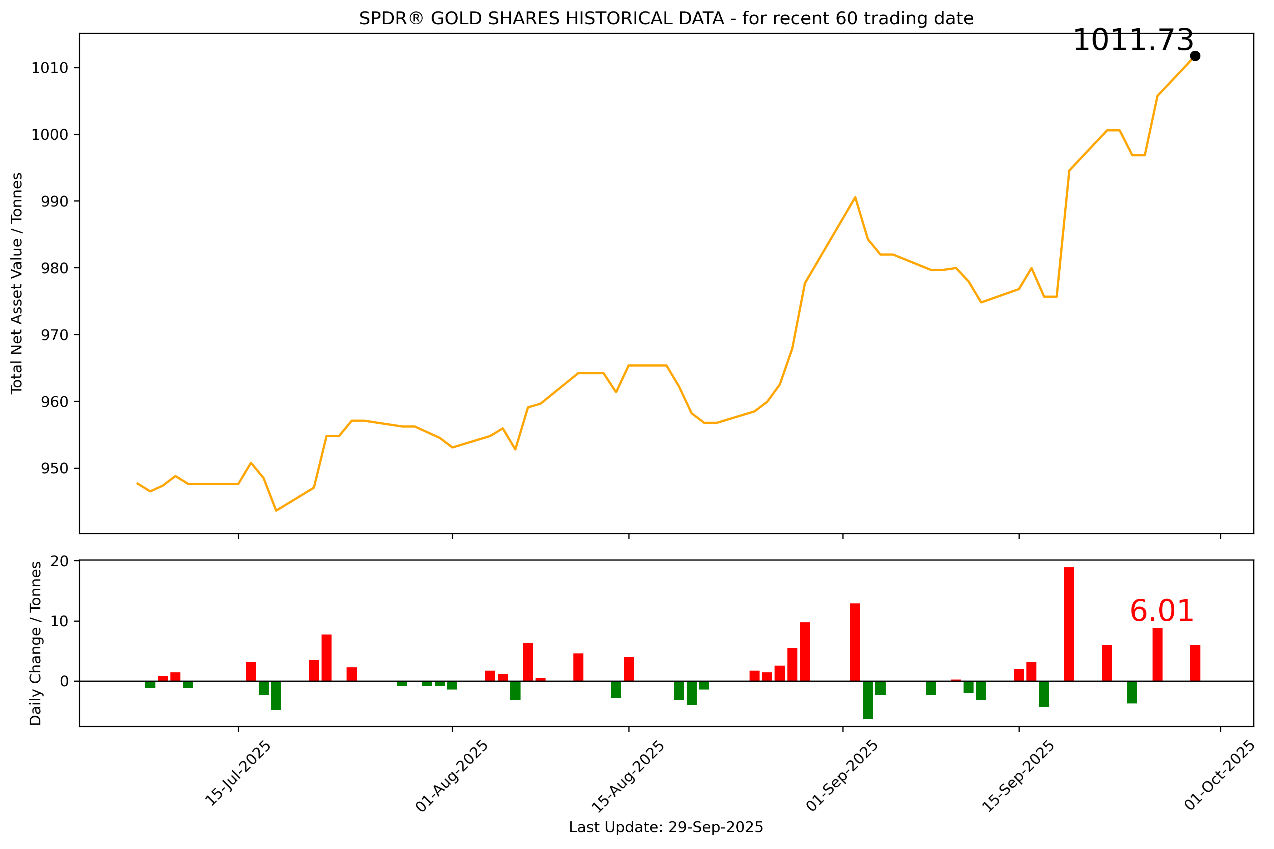Image resolution: width=1274 pixels, height=849 pixels.
Task: Click the Last Update: 29-Sep-2025 text
Action: [666, 827]
